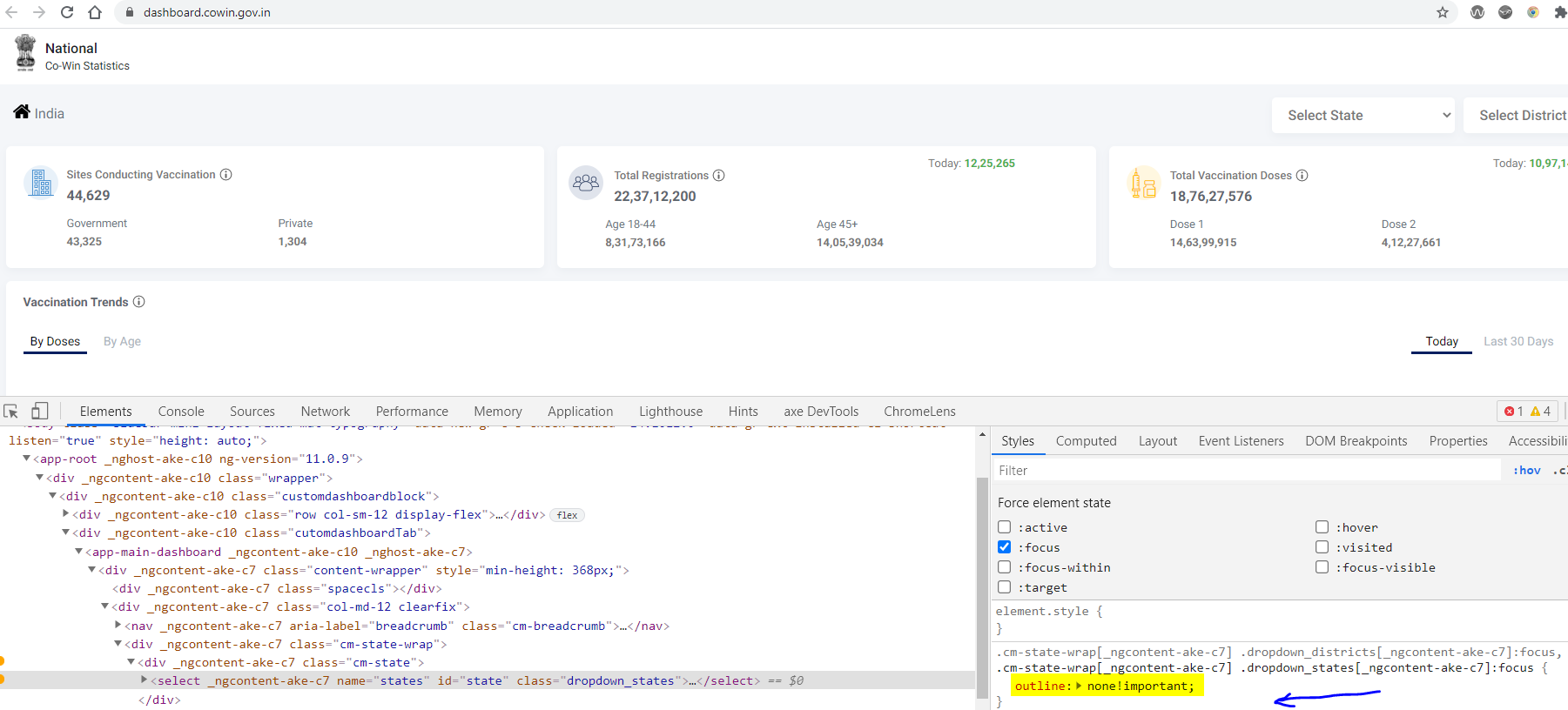Image resolution: width=1568 pixels, height=710 pixels.
Task: Show info for Total Registrations
Action: coord(719,175)
